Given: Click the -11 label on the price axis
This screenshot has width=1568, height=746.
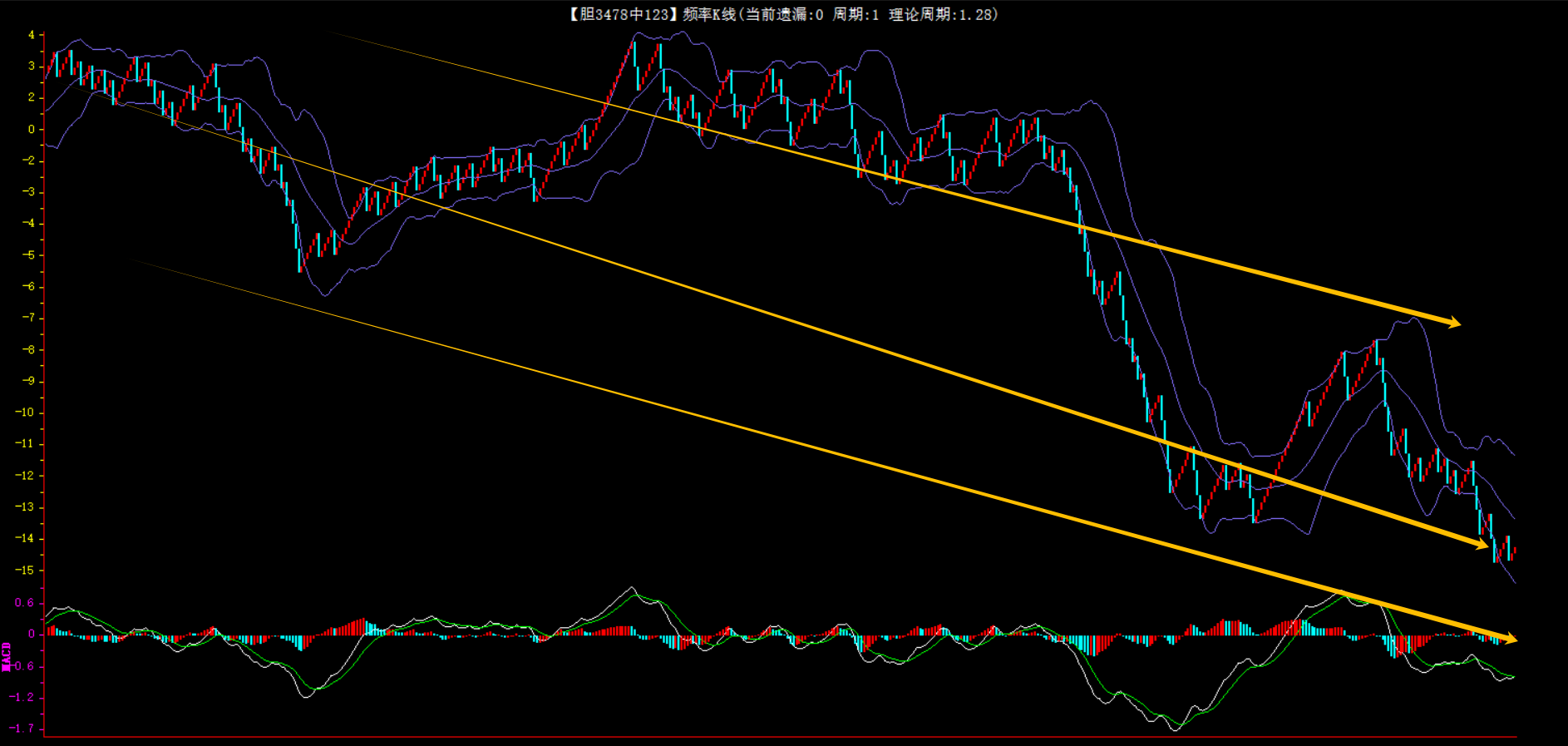Looking at the screenshot, I should [x=25, y=444].
